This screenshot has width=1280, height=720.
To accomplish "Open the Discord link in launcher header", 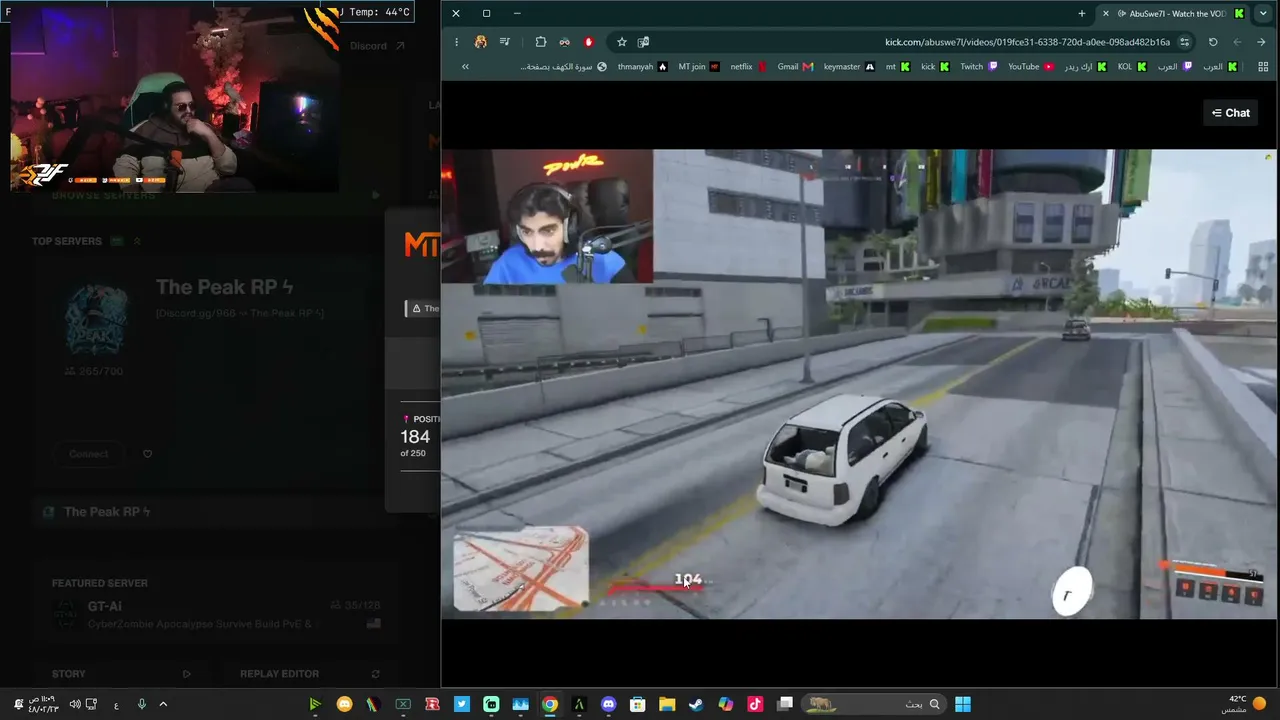I will (x=377, y=46).
